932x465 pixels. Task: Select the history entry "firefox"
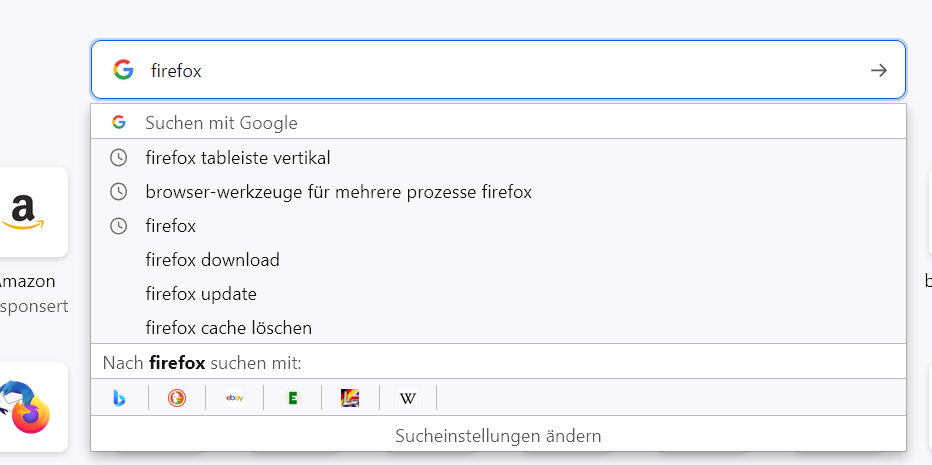(x=171, y=226)
